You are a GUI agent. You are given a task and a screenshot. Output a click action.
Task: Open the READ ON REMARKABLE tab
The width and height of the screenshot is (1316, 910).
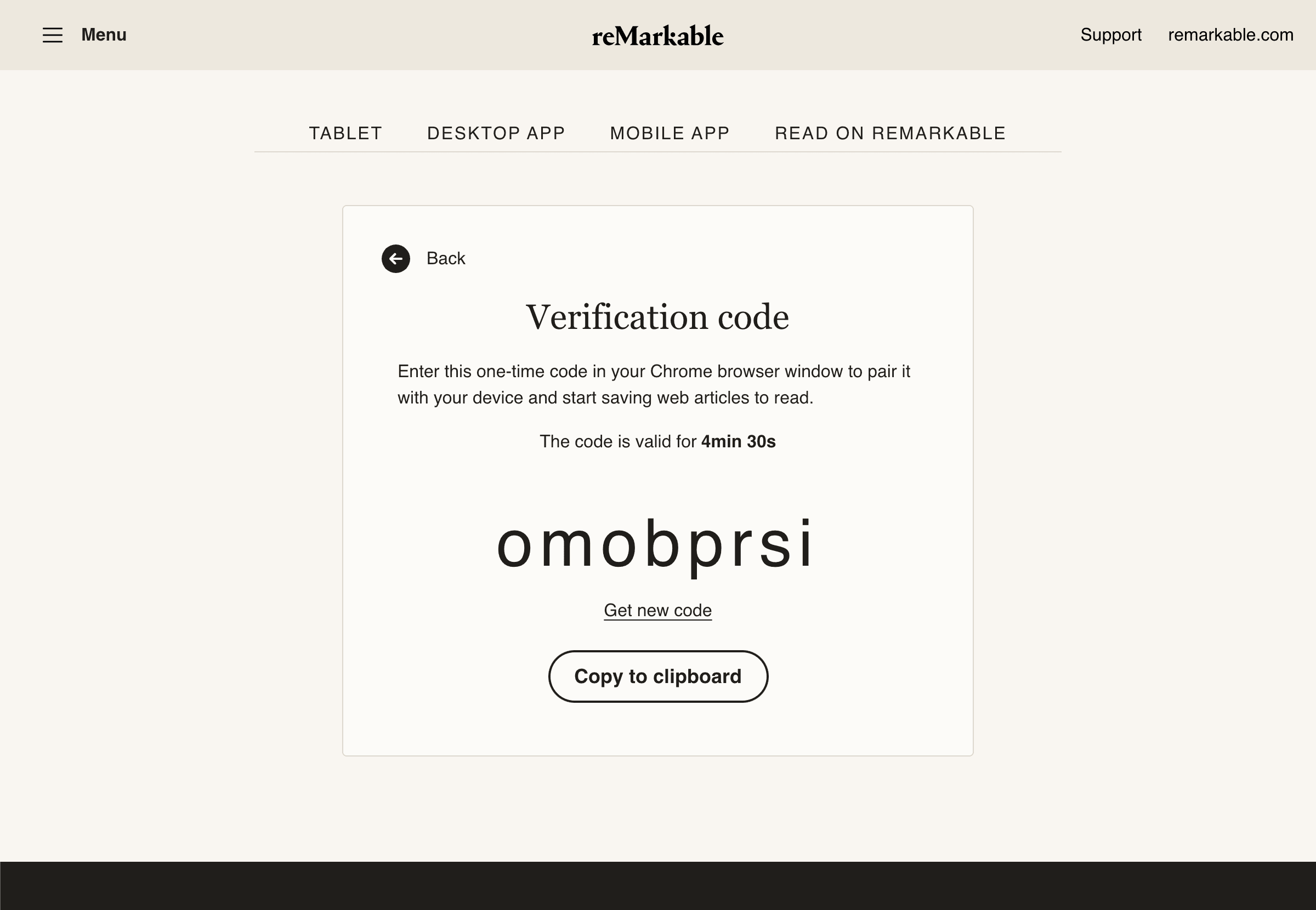890,133
